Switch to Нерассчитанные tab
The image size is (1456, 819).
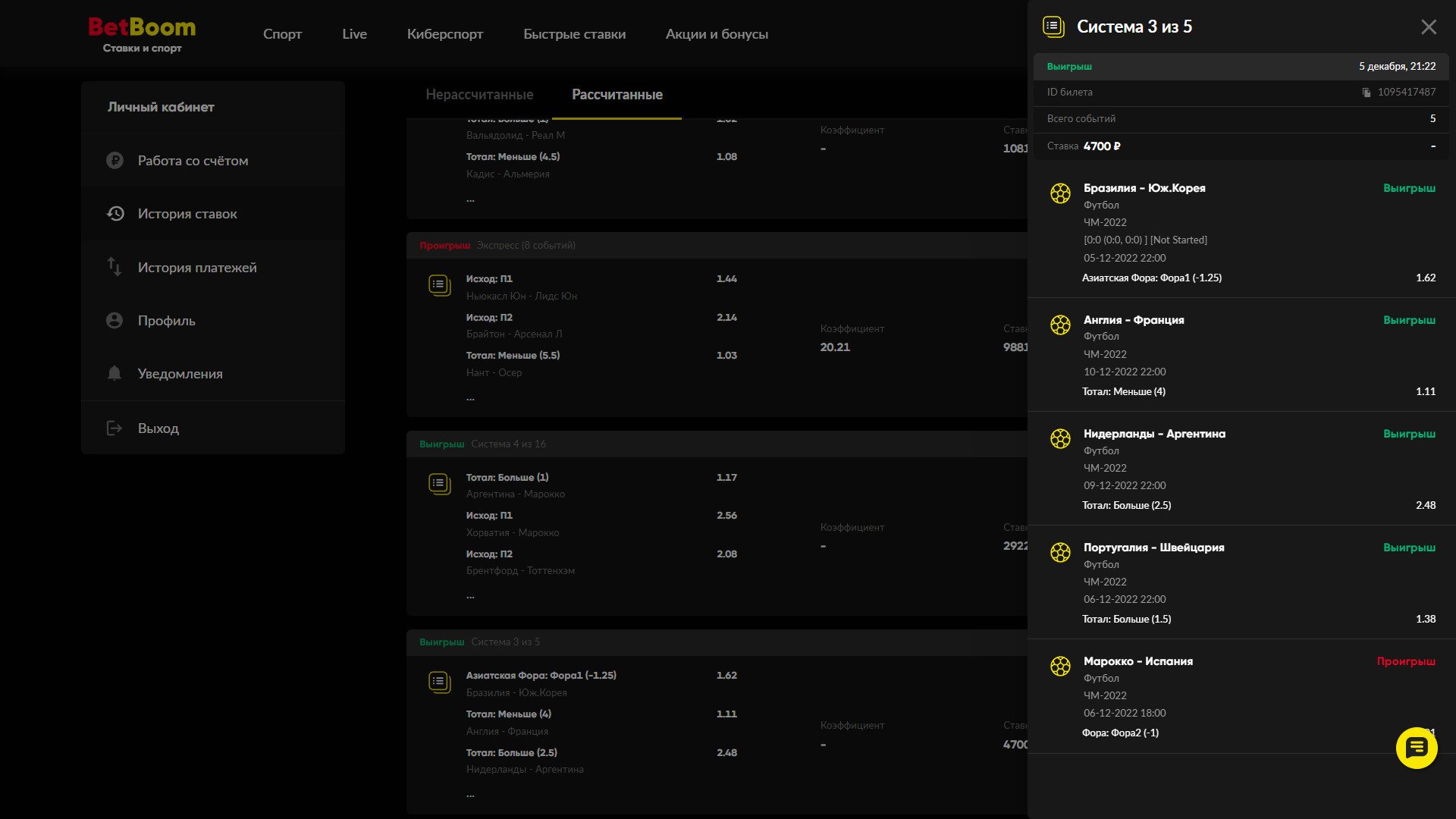(479, 95)
